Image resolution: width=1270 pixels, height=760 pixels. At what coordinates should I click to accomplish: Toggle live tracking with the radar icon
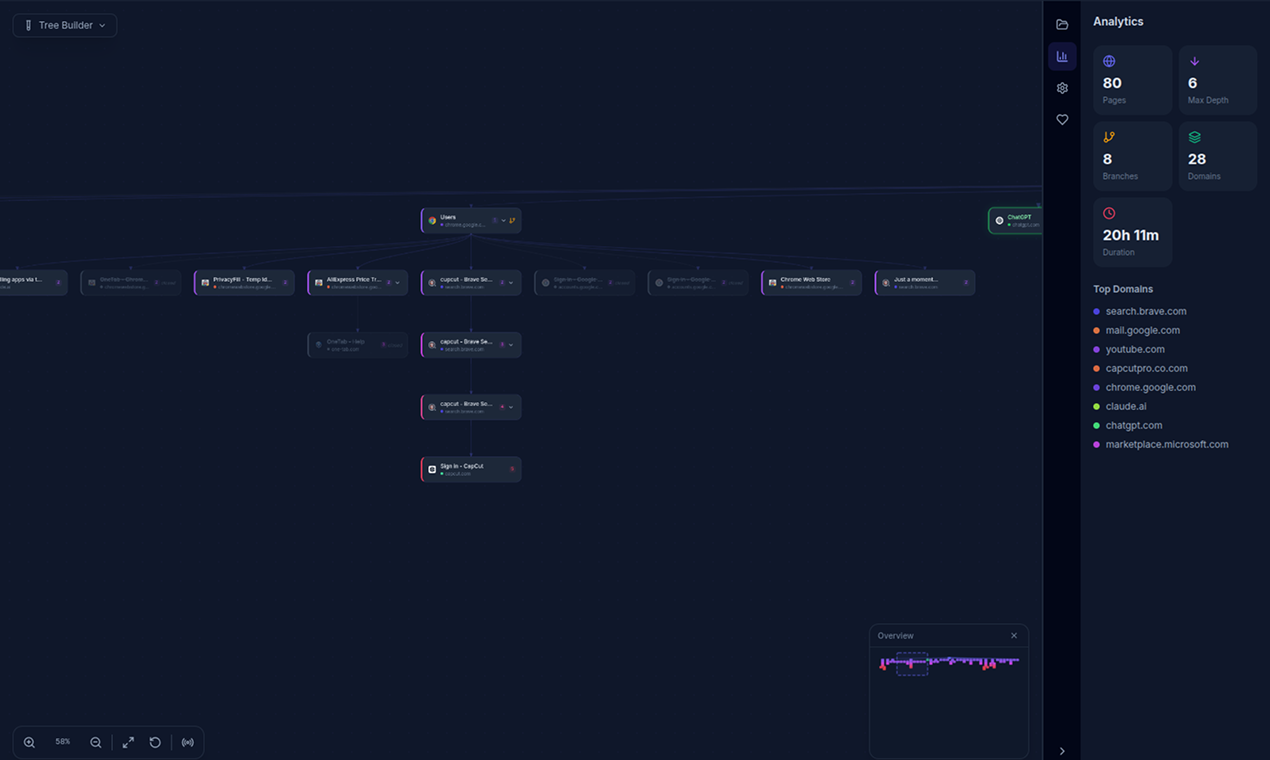click(187, 742)
